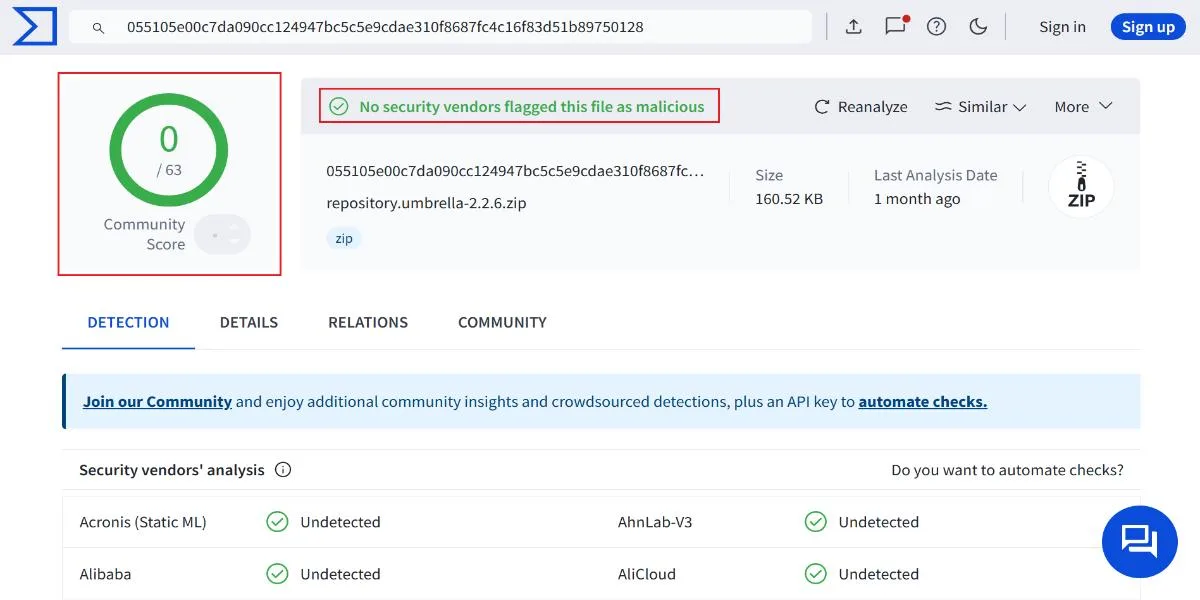Click the Join our Community link

(157, 401)
